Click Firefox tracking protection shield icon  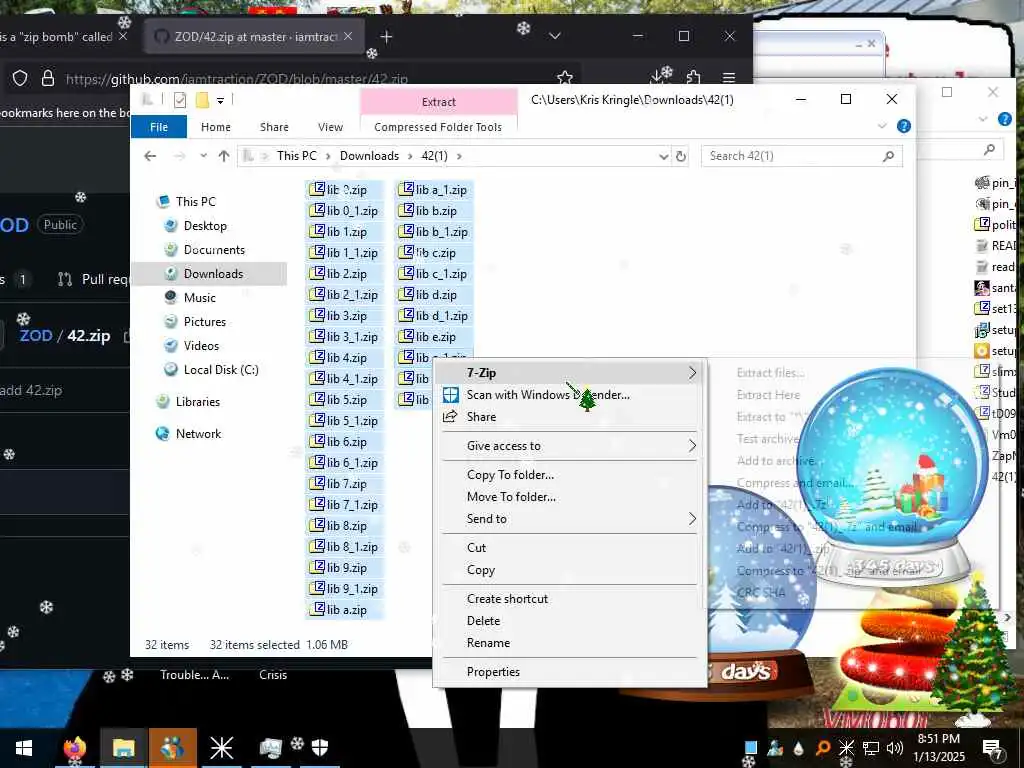[x=20, y=79]
